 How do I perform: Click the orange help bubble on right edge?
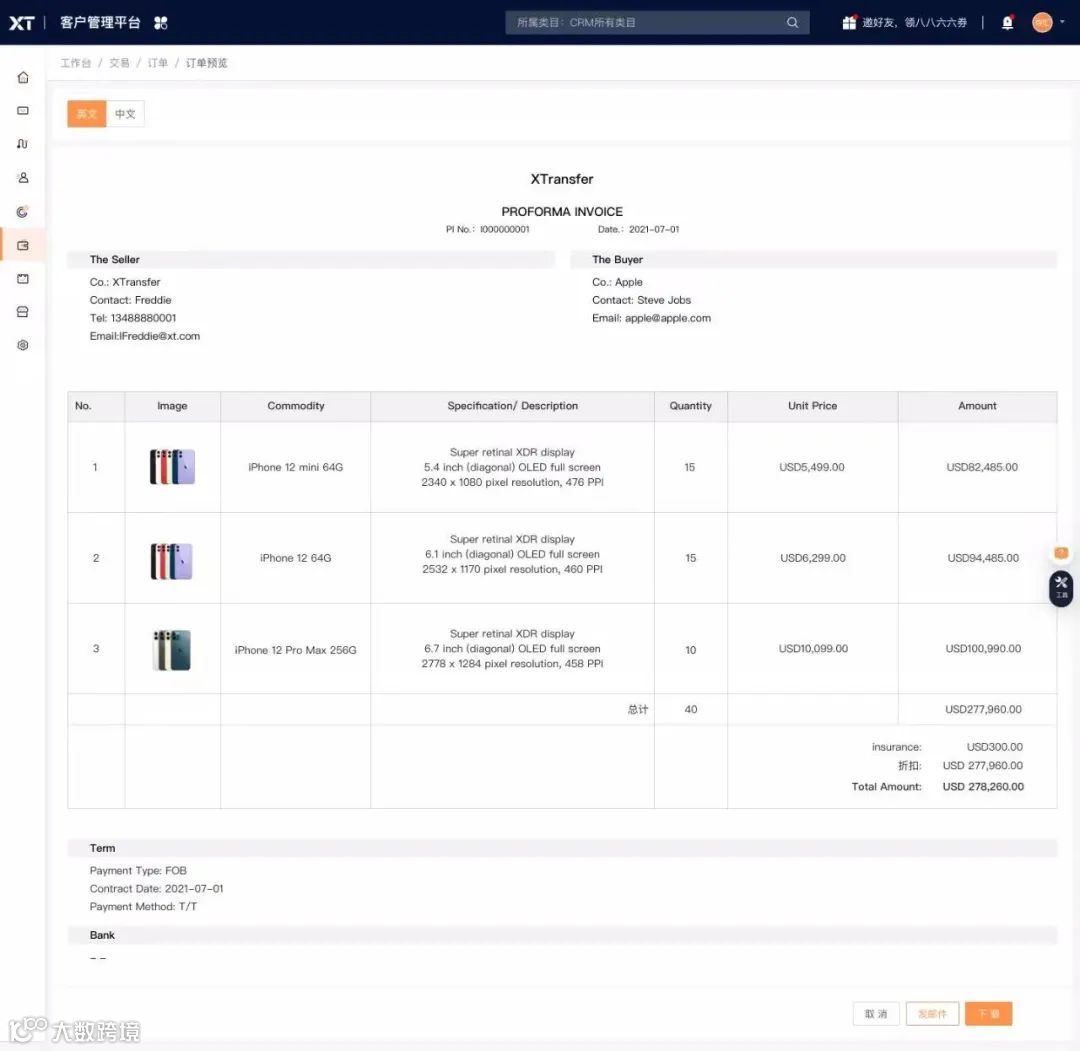point(1061,553)
